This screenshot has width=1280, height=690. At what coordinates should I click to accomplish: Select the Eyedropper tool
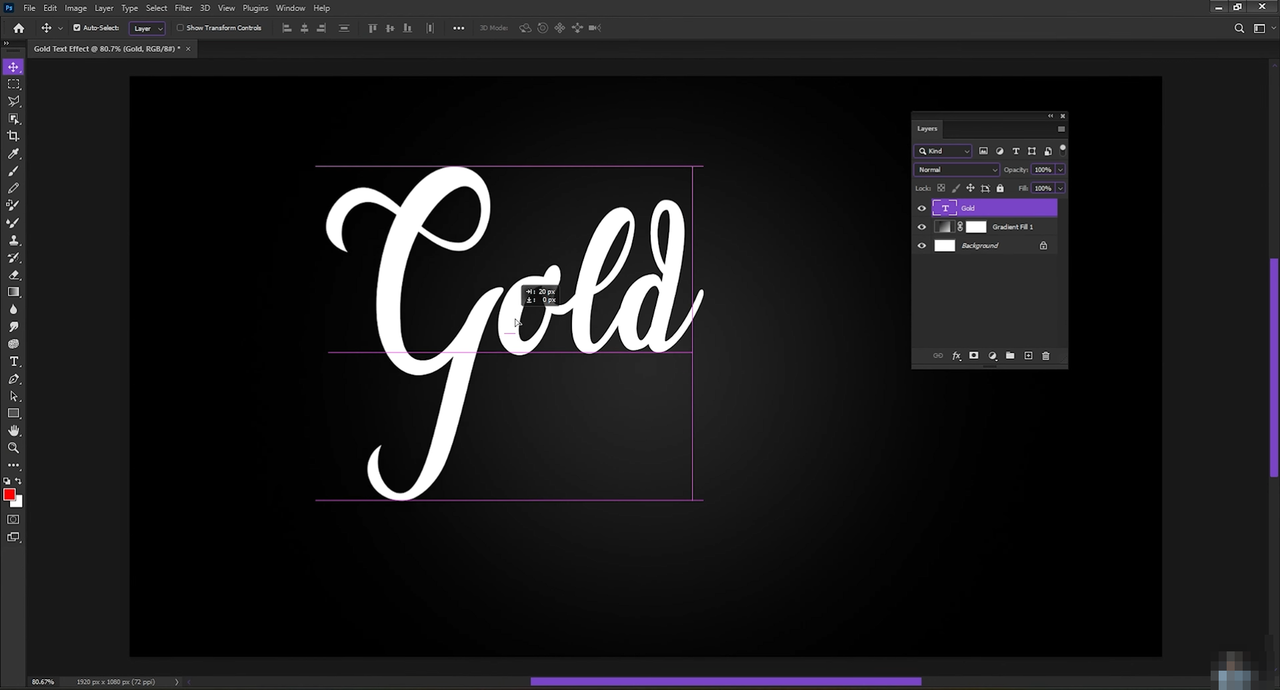click(13, 154)
